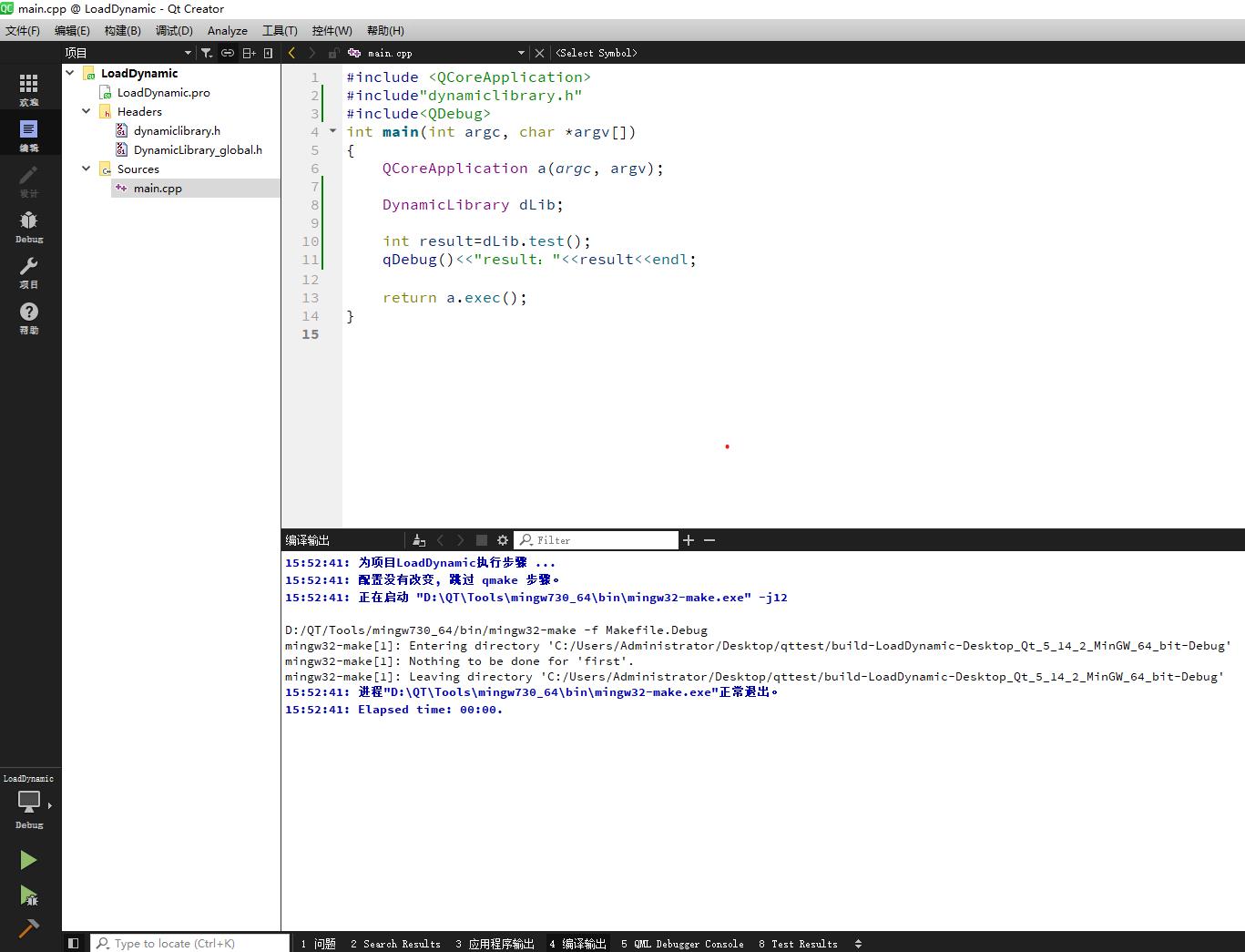Close the project side panel
This screenshot has width=1245, height=952.
[268, 53]
